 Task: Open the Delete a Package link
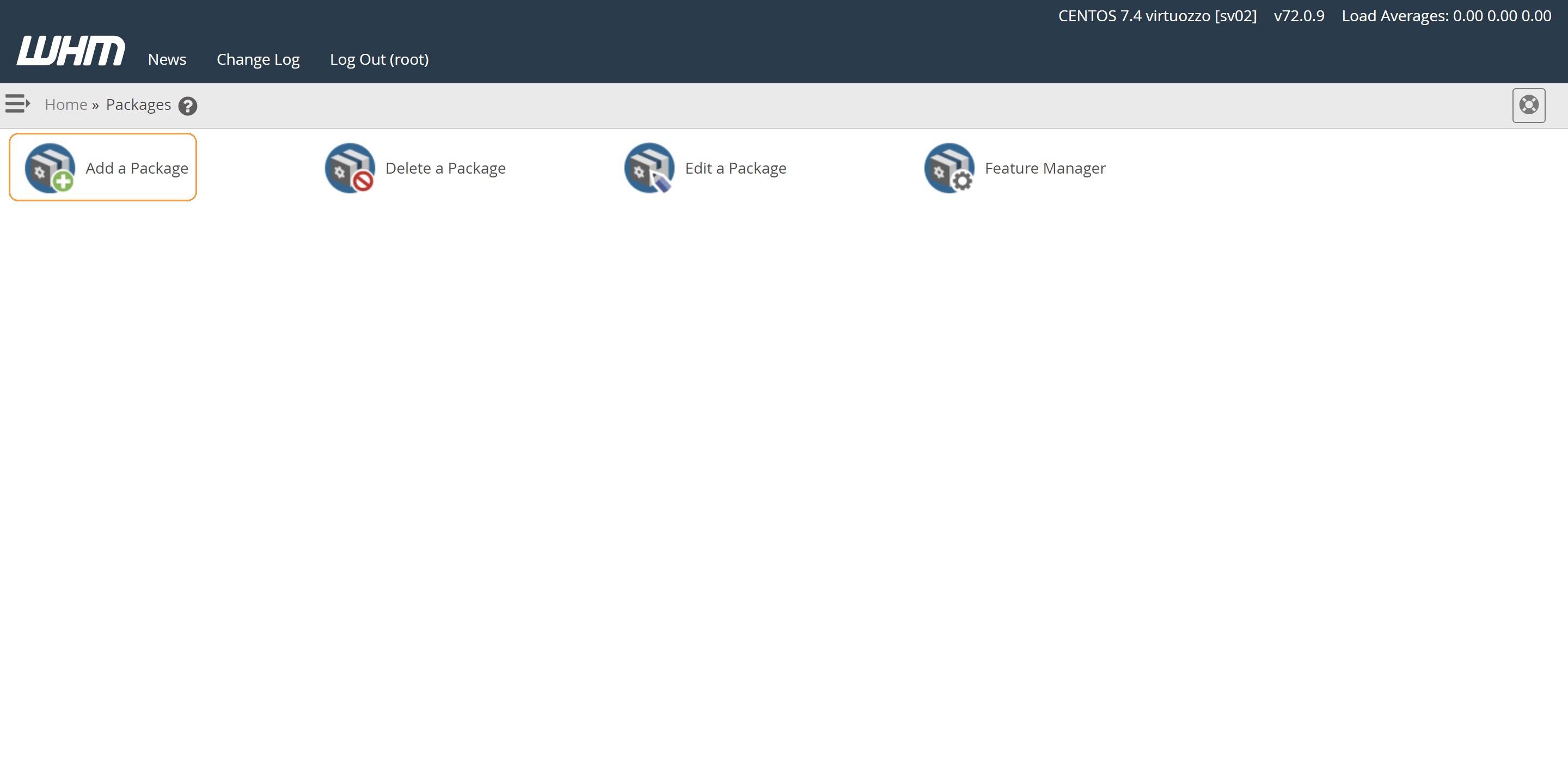point(445,168)
